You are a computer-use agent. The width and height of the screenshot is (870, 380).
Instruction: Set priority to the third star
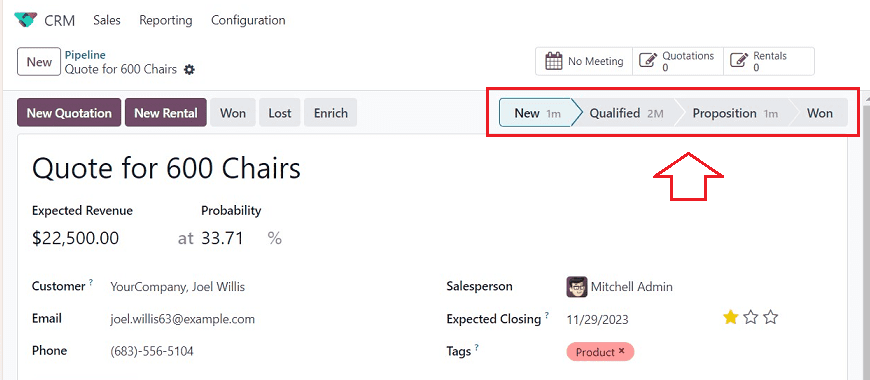(770, 317)
